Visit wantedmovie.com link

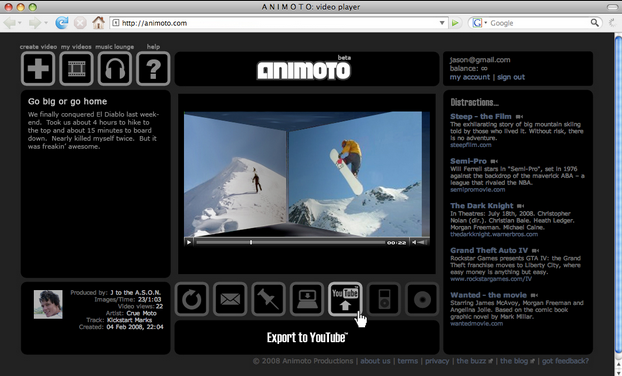476,323
